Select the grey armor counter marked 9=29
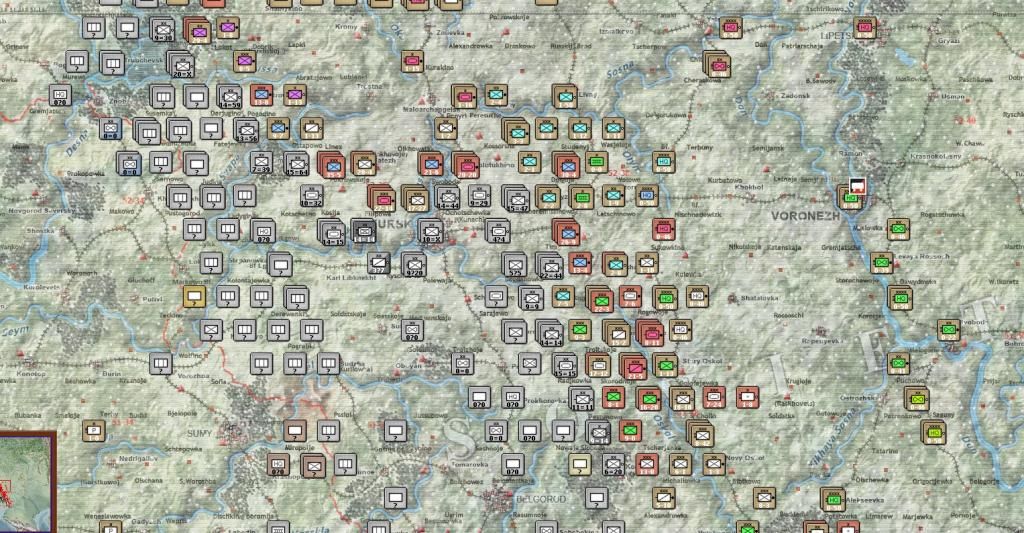This screenshot has height=533, width=1024. (479, 195)
